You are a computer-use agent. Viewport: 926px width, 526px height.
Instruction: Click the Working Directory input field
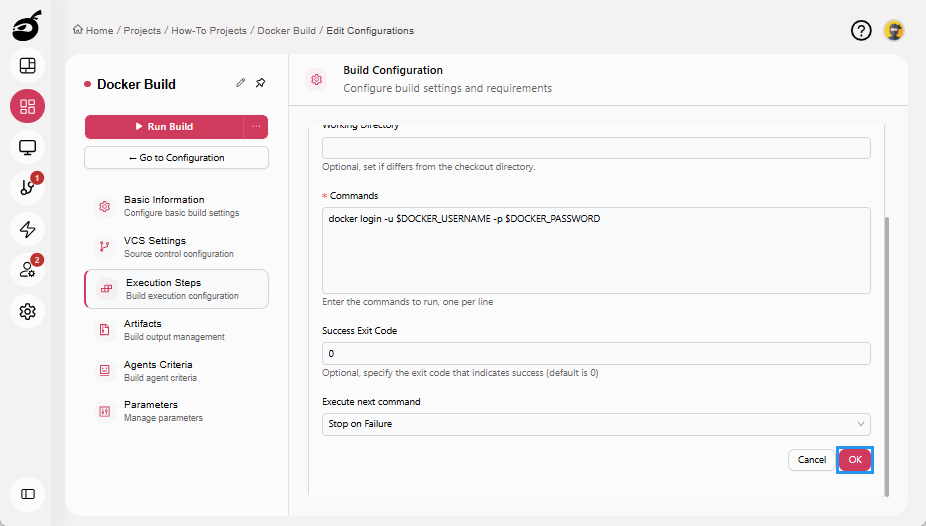pos(596,148)
